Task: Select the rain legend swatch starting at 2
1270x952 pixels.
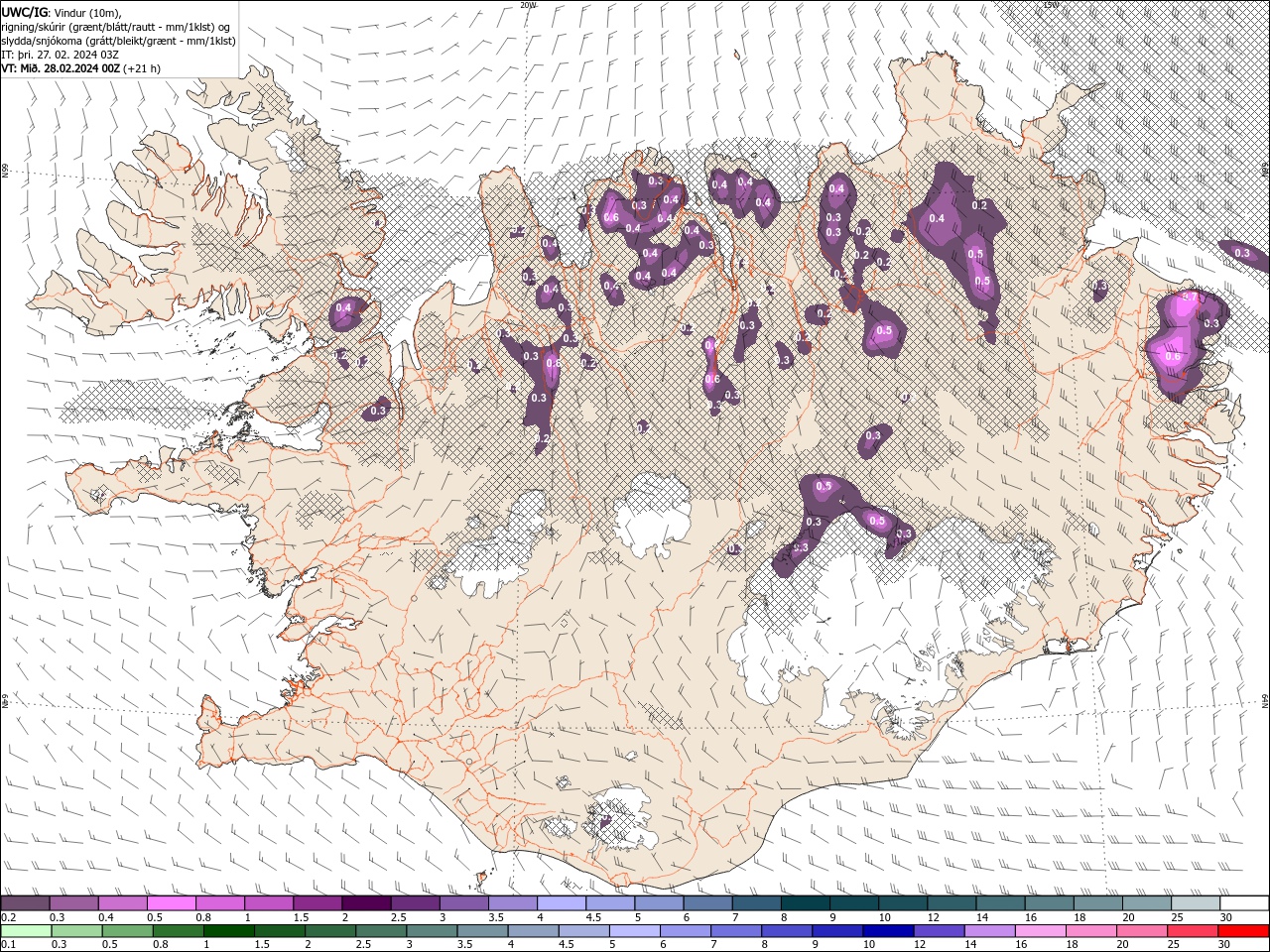Action: tap(329, 930)
